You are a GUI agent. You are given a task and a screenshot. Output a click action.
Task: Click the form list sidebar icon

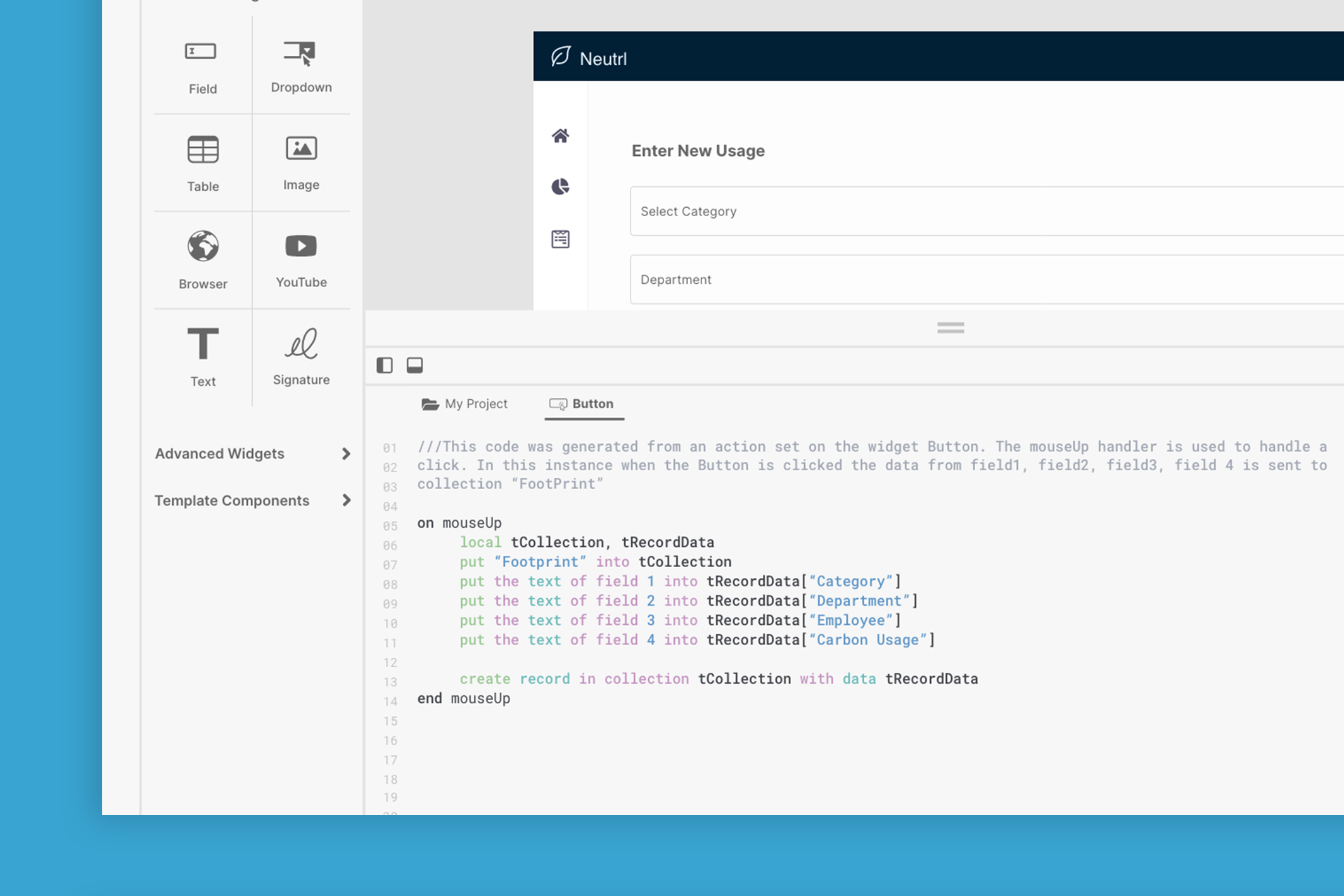coord(560,239)
